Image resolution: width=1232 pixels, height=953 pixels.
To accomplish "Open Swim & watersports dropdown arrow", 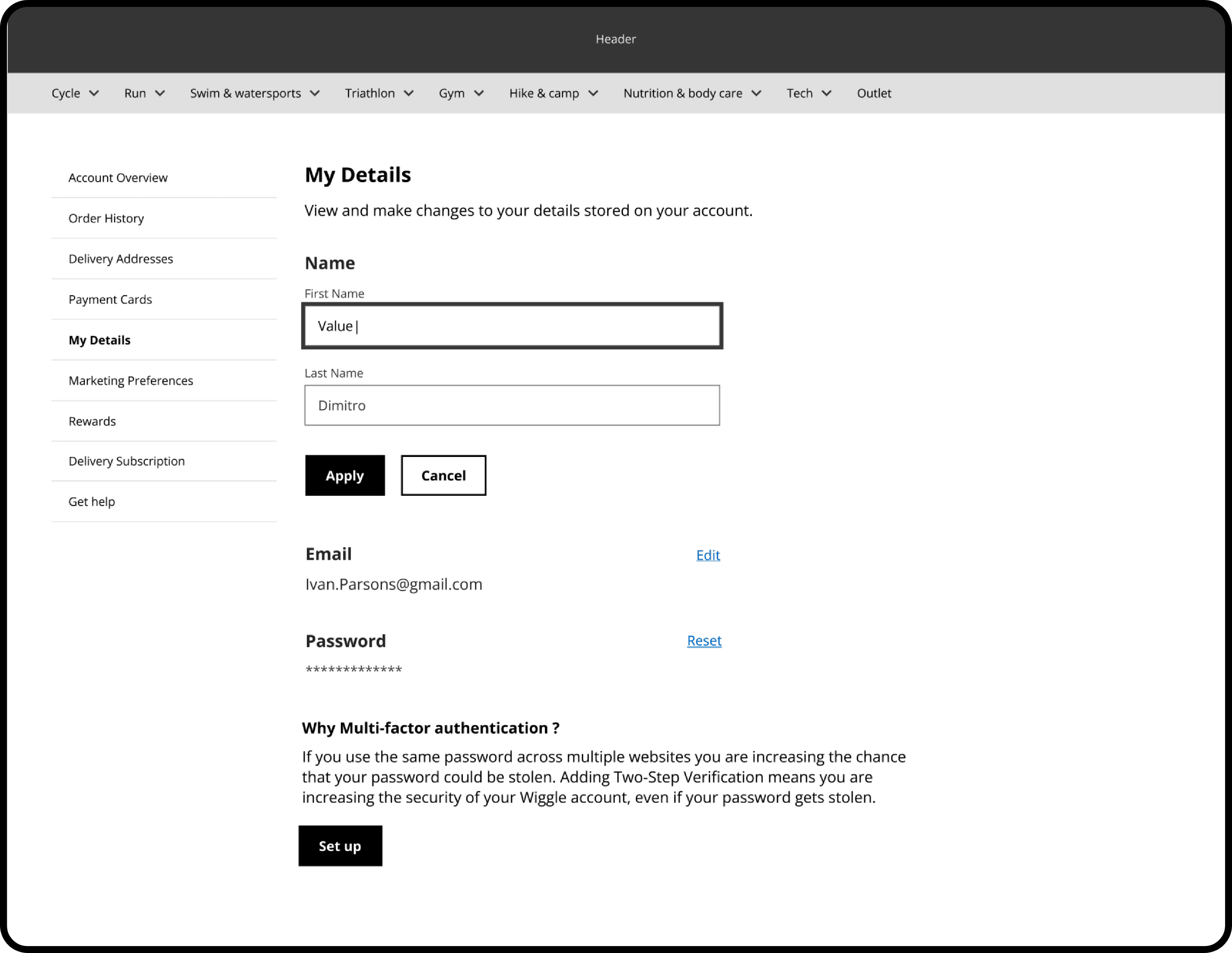I will click(x=315, y=93).
